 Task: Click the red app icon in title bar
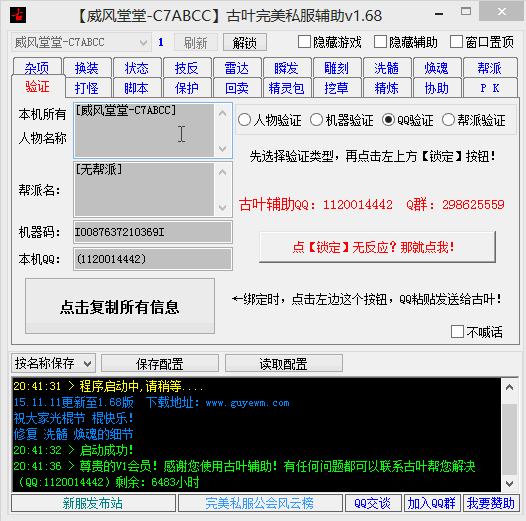coord(18,15)
